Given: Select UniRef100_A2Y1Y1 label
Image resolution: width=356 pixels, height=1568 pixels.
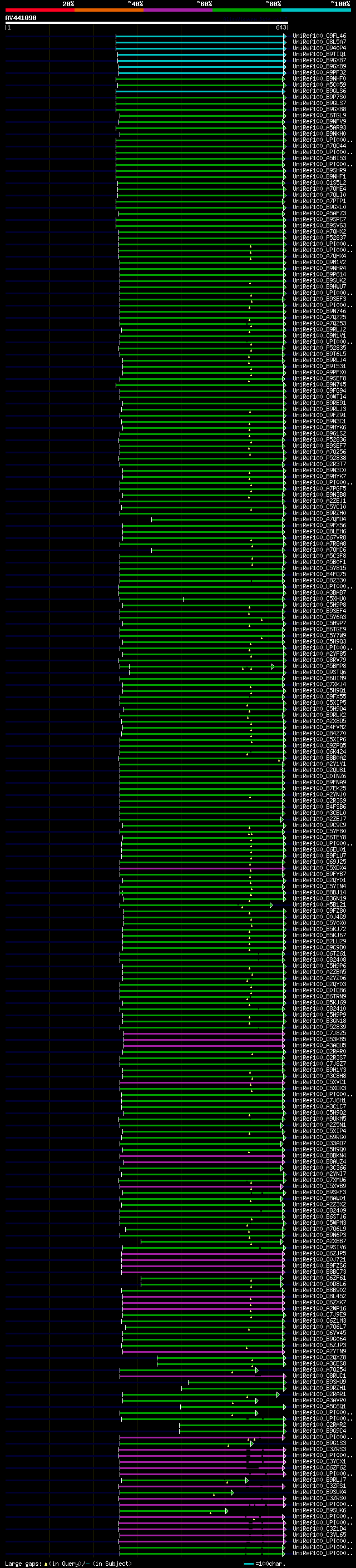Looking at the screenshot, I should click(319, 764).
